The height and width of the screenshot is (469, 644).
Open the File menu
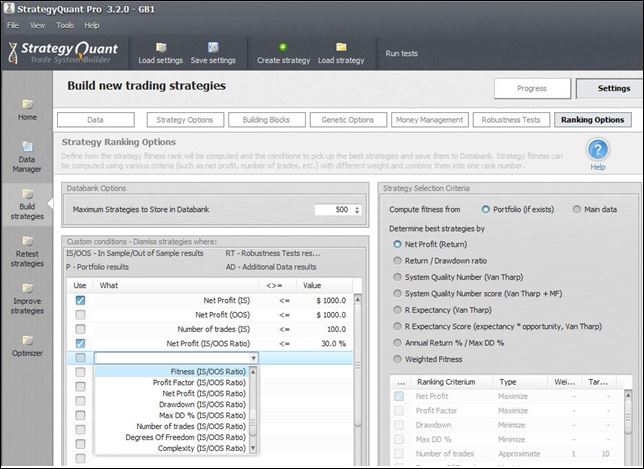pos(13,25)
